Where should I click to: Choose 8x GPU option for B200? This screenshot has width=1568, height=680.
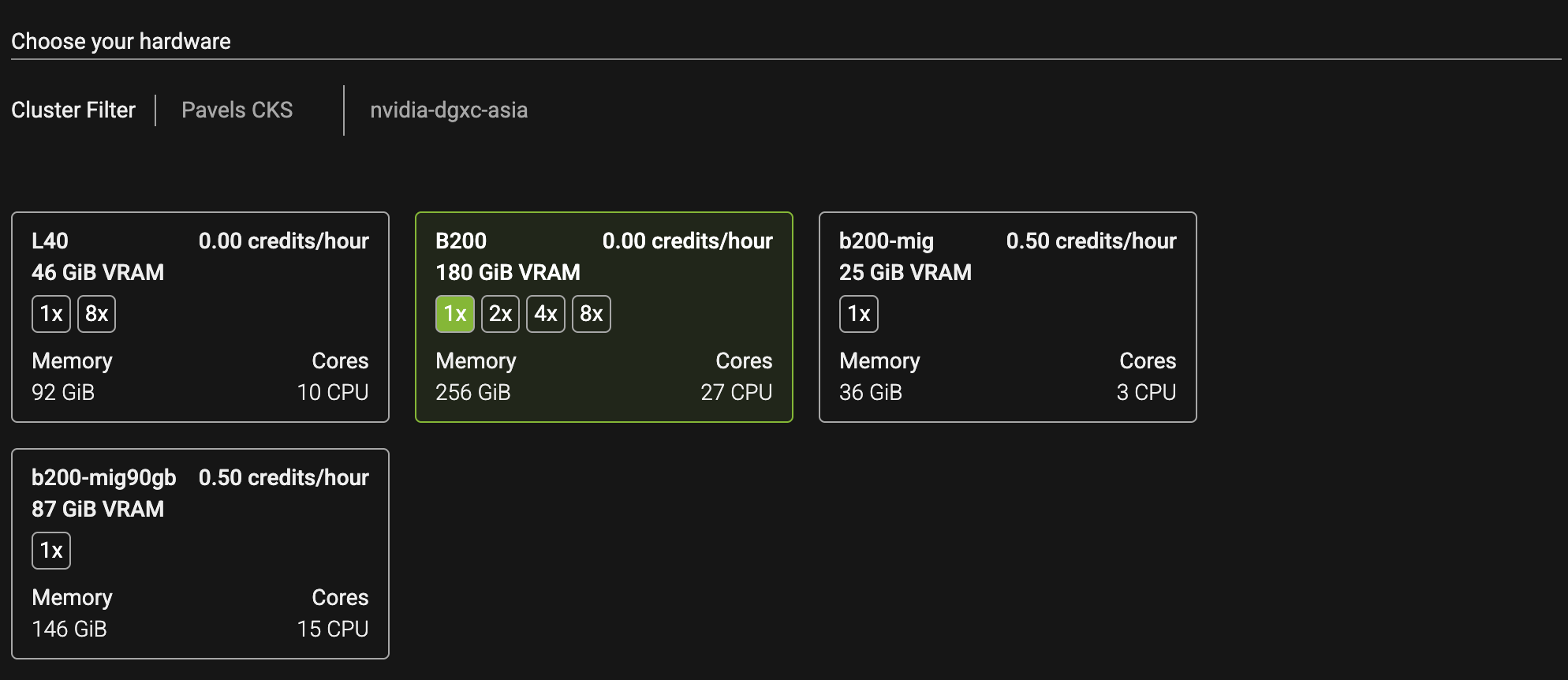pyautogui.click(x=592, y=314)
